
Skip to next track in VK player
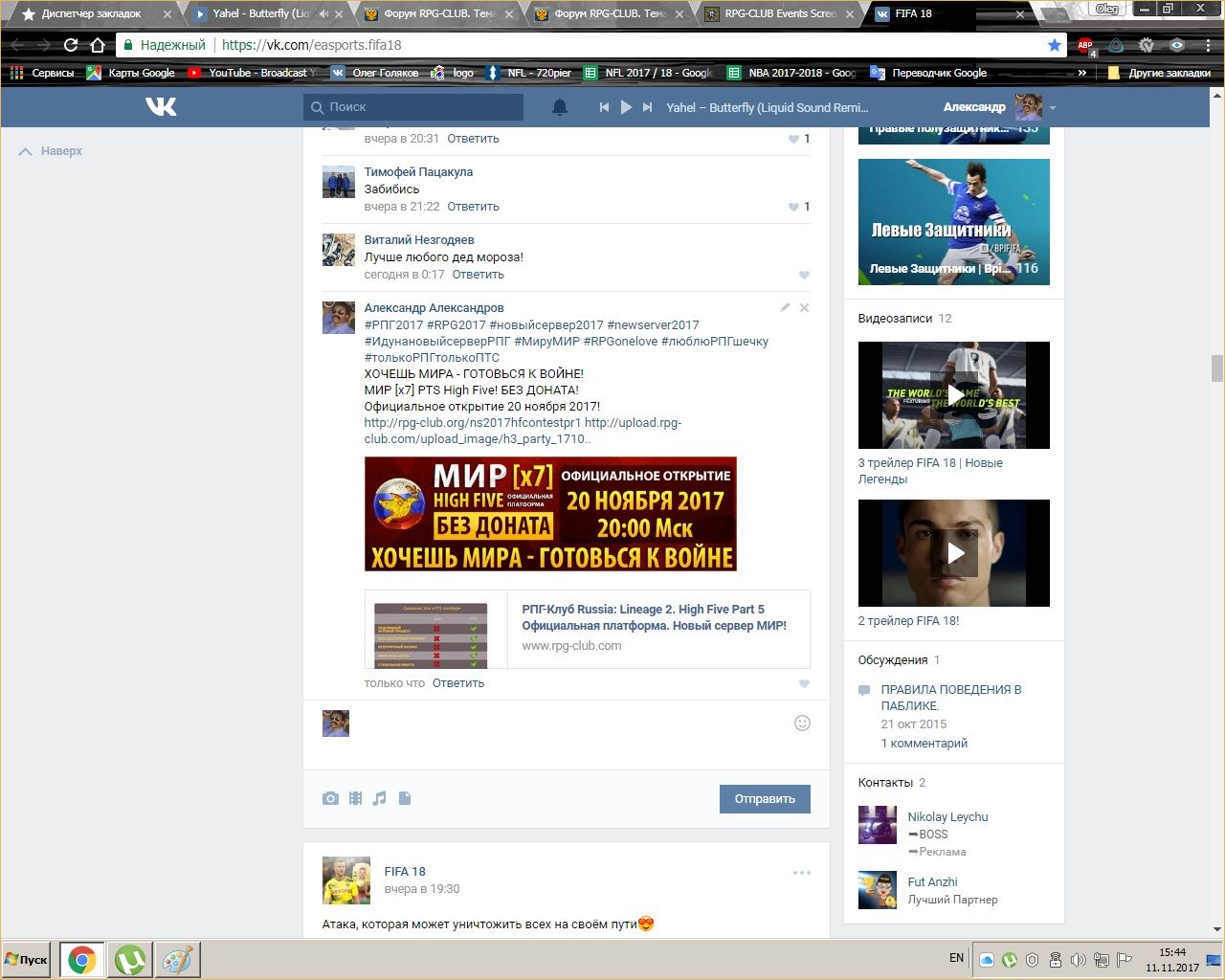click(648, 107)
